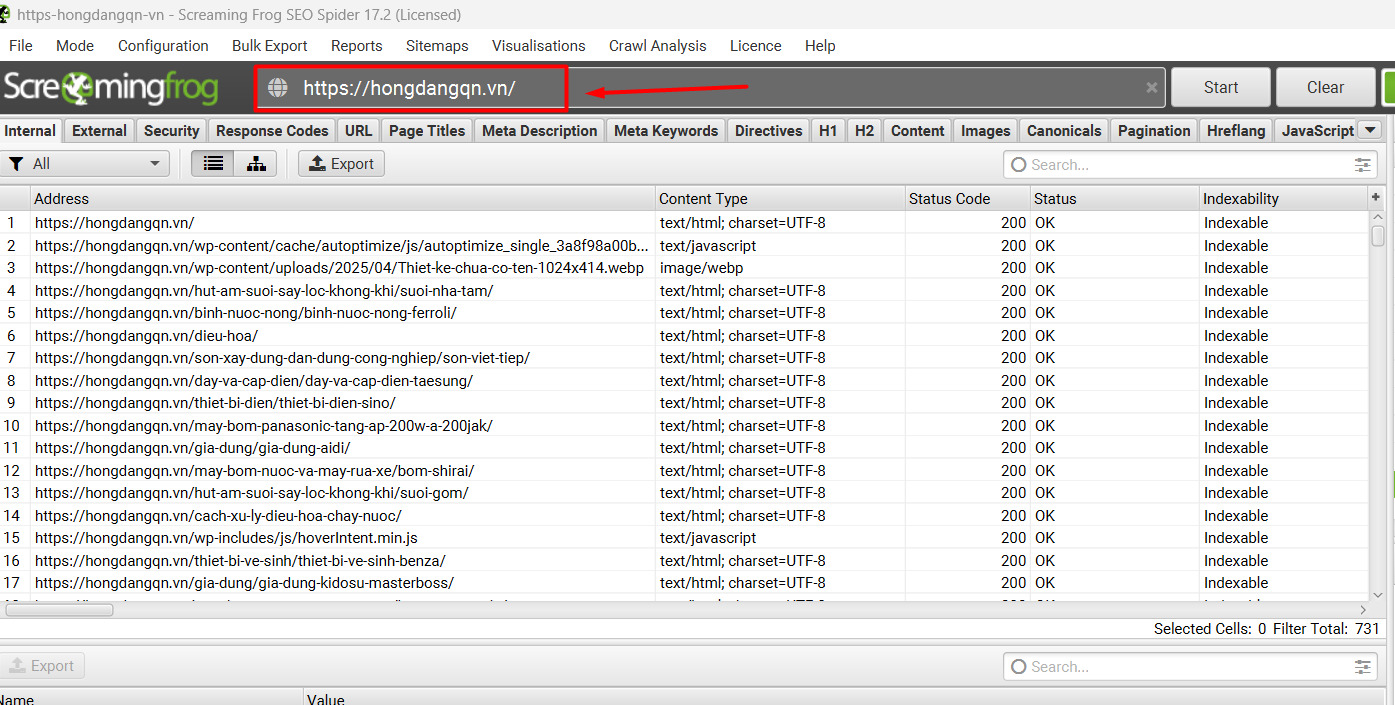Select the Response Codes tab

coord(272,131)
